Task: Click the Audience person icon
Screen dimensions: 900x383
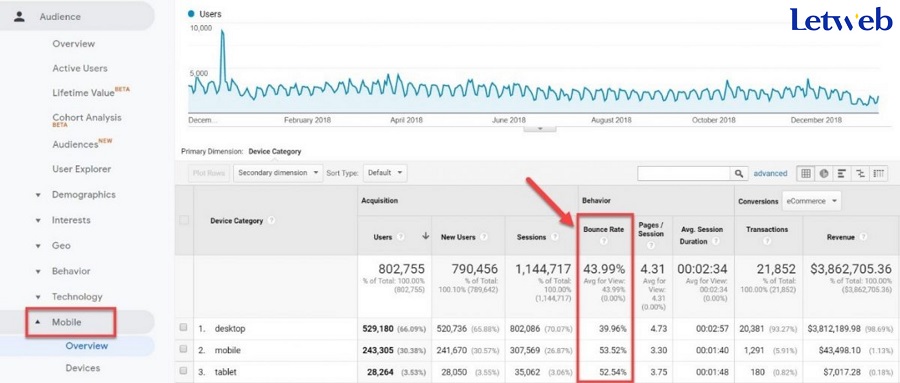Action: pos(20,16)
